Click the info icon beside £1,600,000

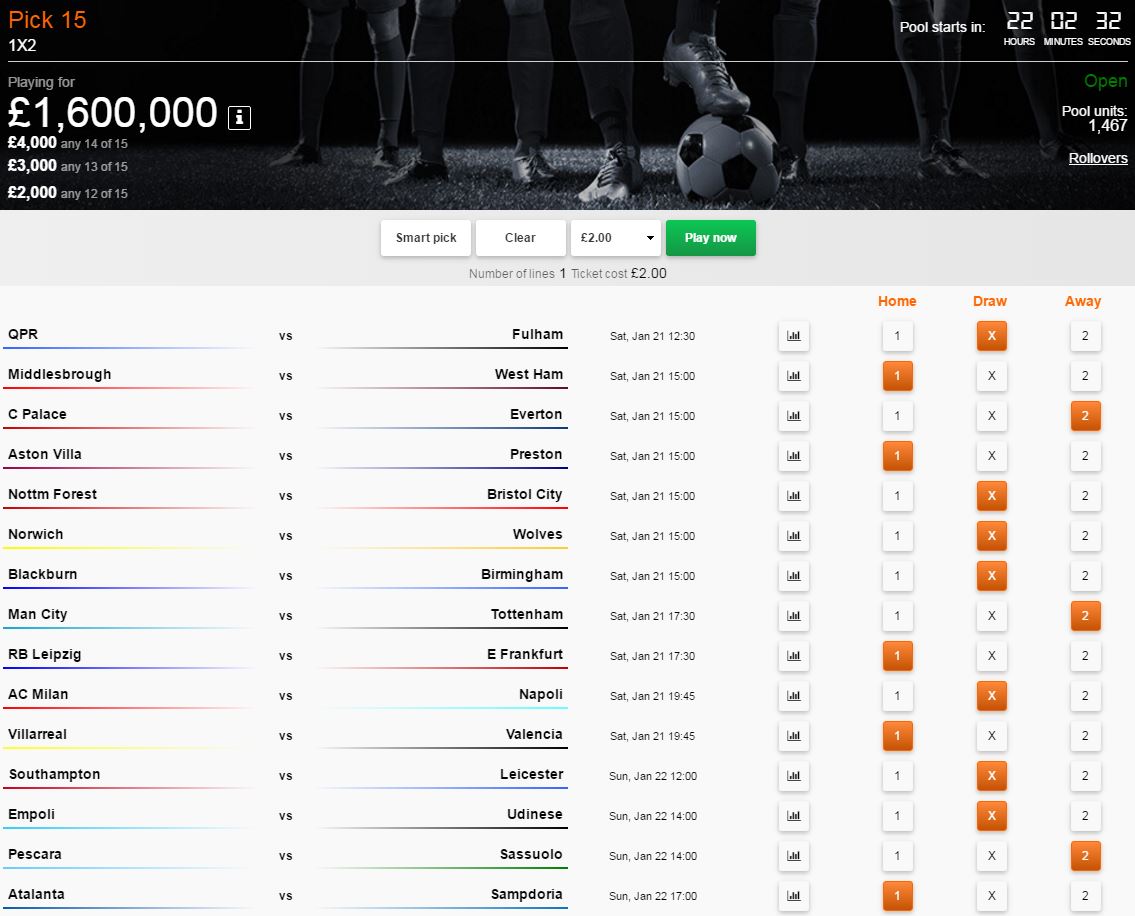tap(239, 117)
